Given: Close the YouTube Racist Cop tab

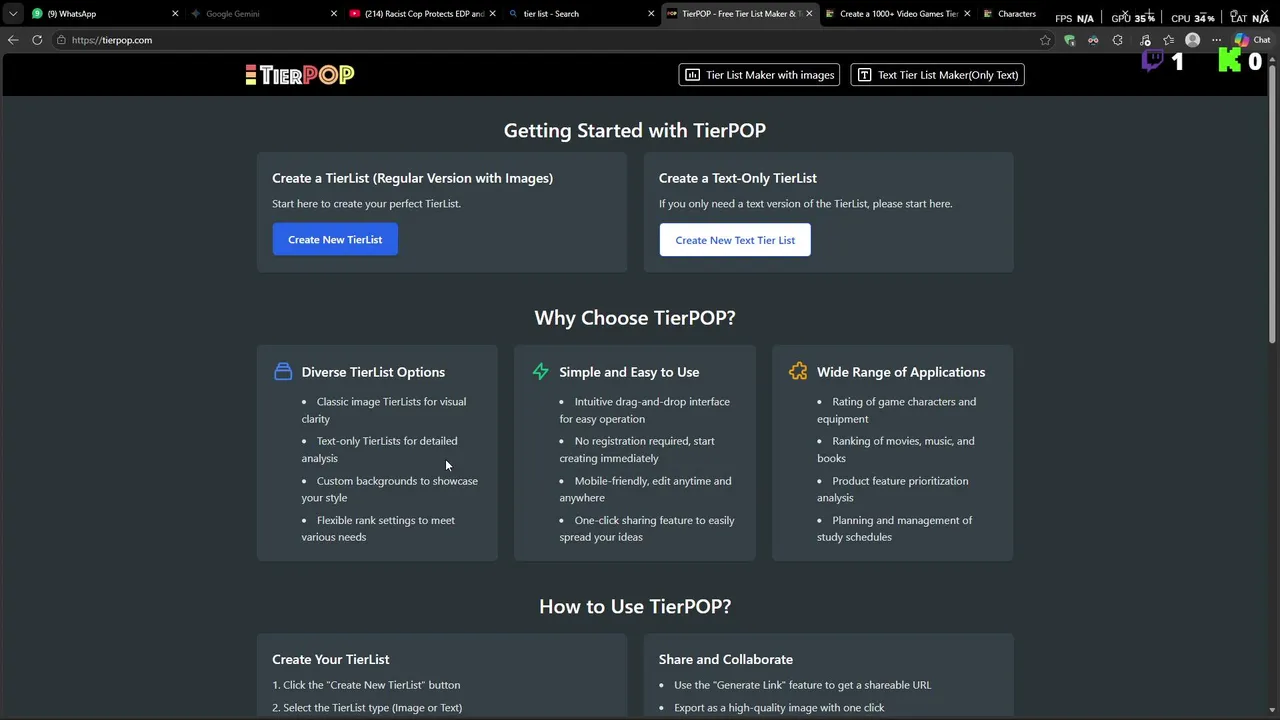Looking at the screenshot, I should [x=493, y=14].
